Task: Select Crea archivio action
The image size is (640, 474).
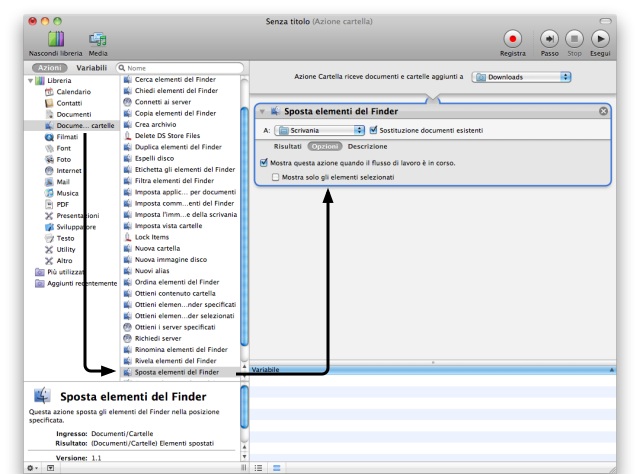Action: coord(156,125)
